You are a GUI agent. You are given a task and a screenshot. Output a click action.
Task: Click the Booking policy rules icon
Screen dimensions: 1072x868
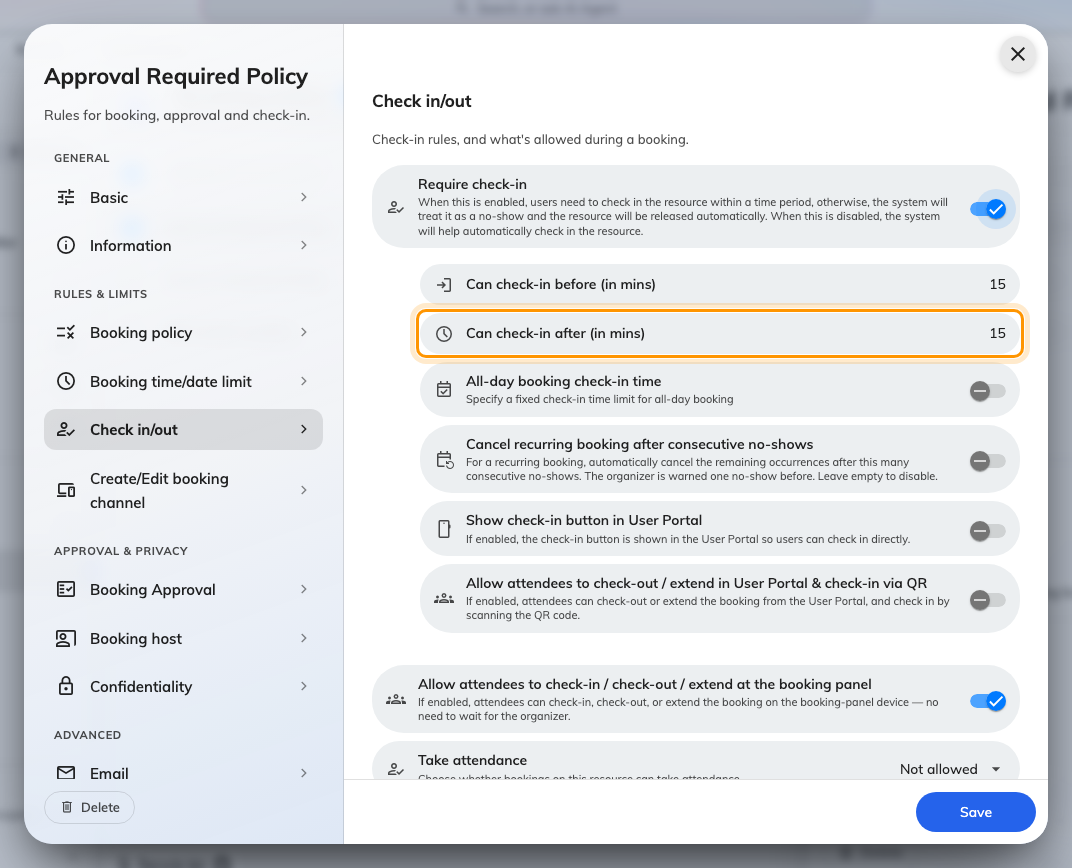pos(66,333)
